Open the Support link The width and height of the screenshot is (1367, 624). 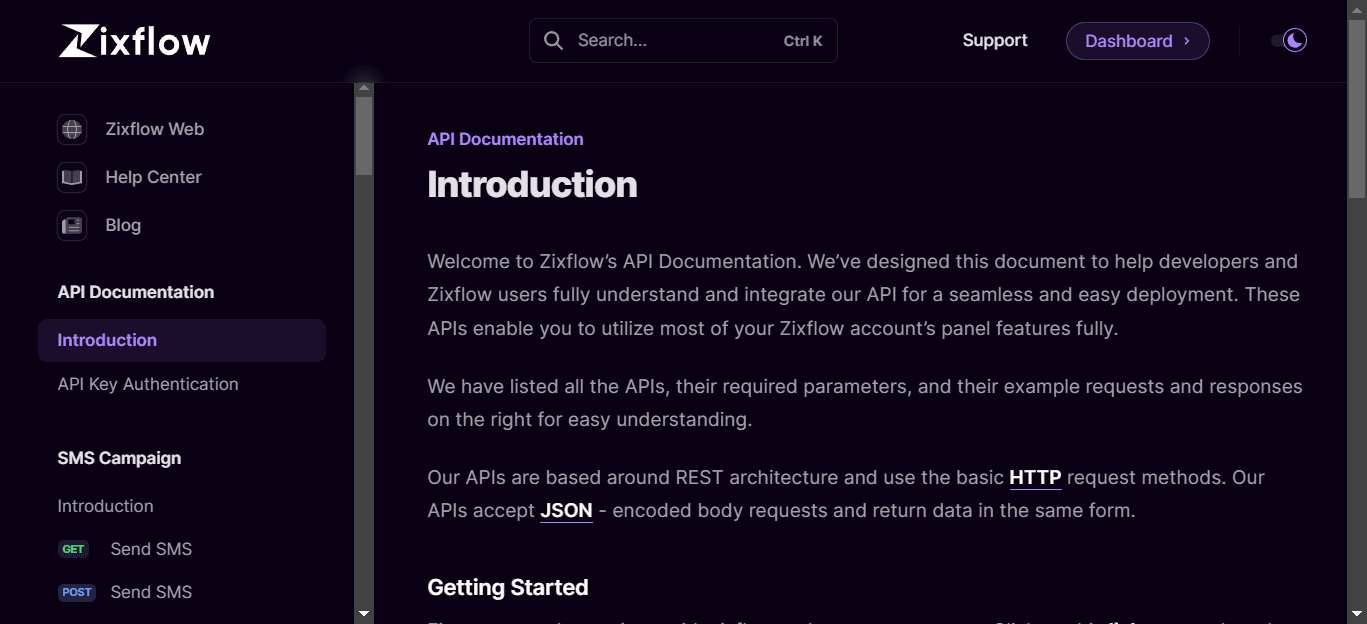[x=995, y=41]
